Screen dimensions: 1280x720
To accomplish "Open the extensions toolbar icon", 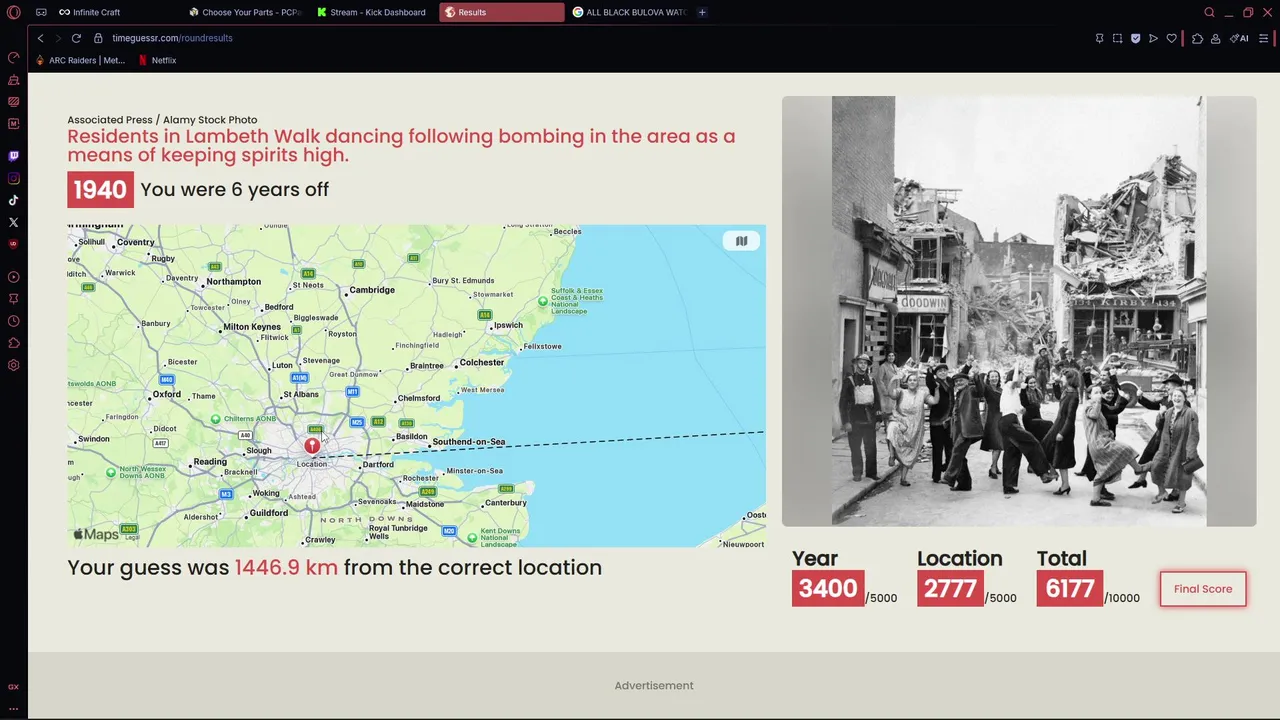I will [1197, 38].
